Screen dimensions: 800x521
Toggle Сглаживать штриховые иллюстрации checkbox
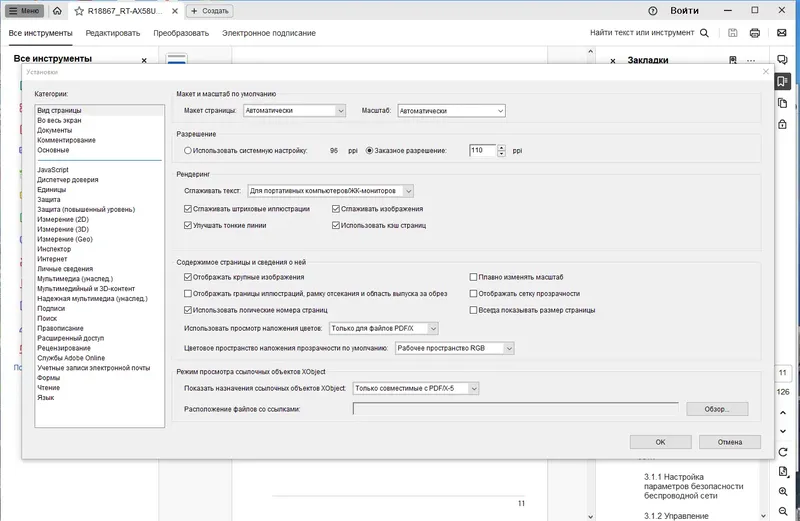coord(188,209)
